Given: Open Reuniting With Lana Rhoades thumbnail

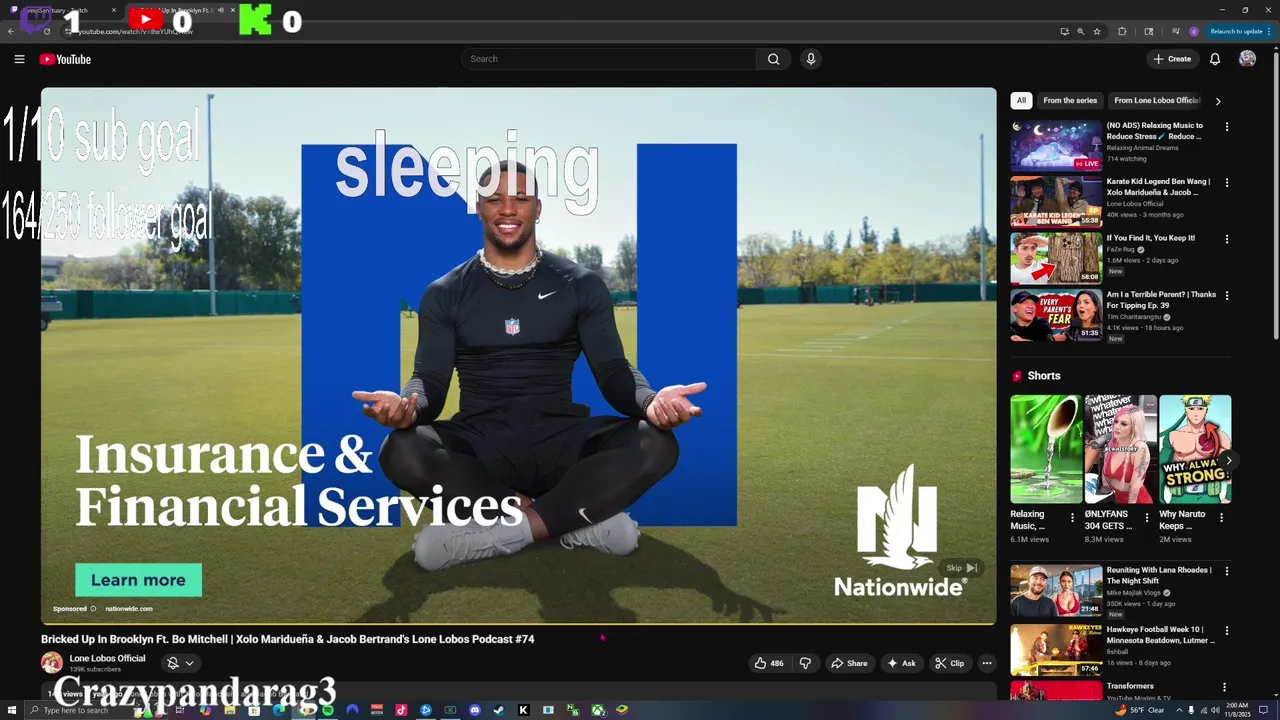Looking at the screenshot, I should pos(1055,590).
